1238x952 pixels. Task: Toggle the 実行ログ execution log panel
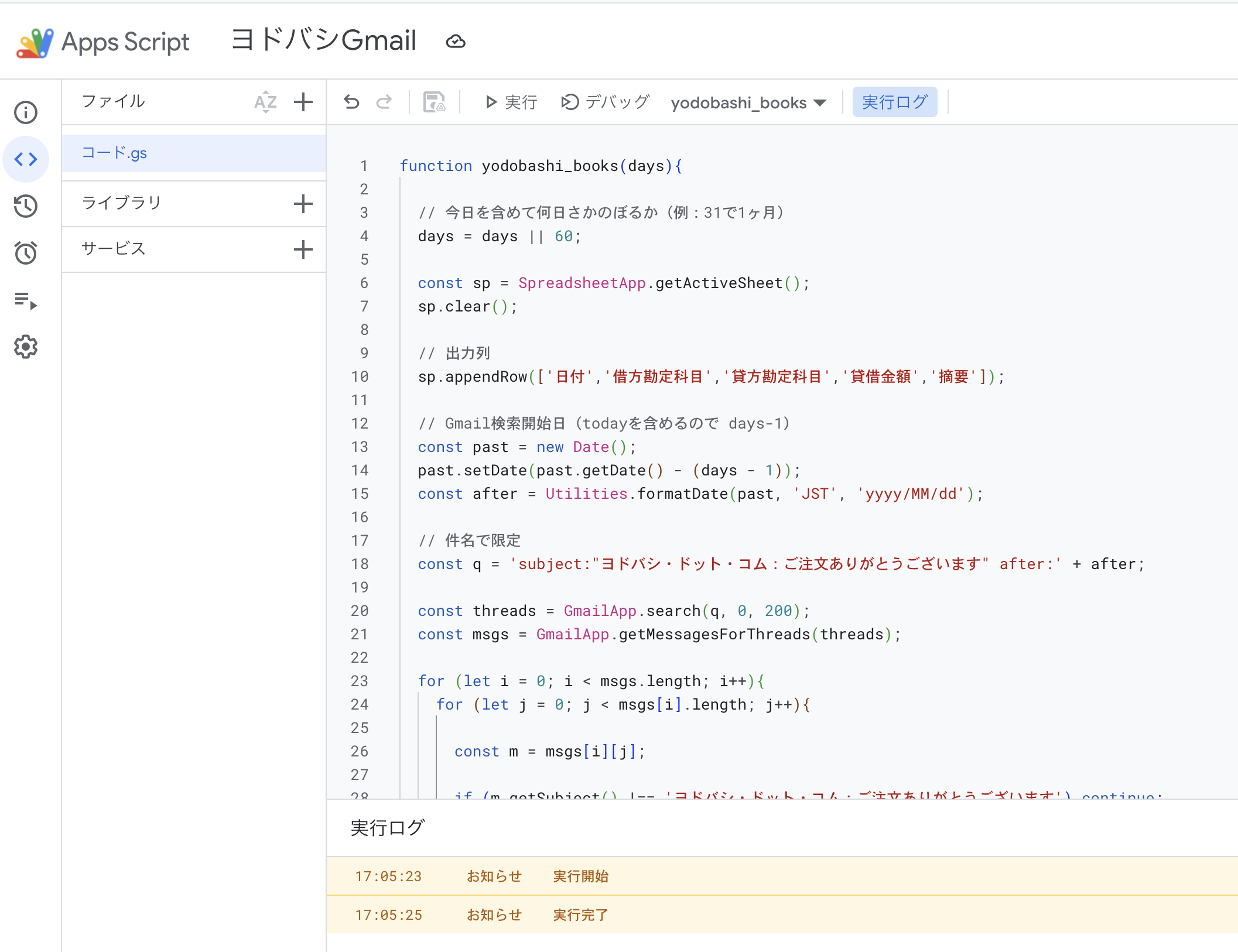(x=894, y=102)
